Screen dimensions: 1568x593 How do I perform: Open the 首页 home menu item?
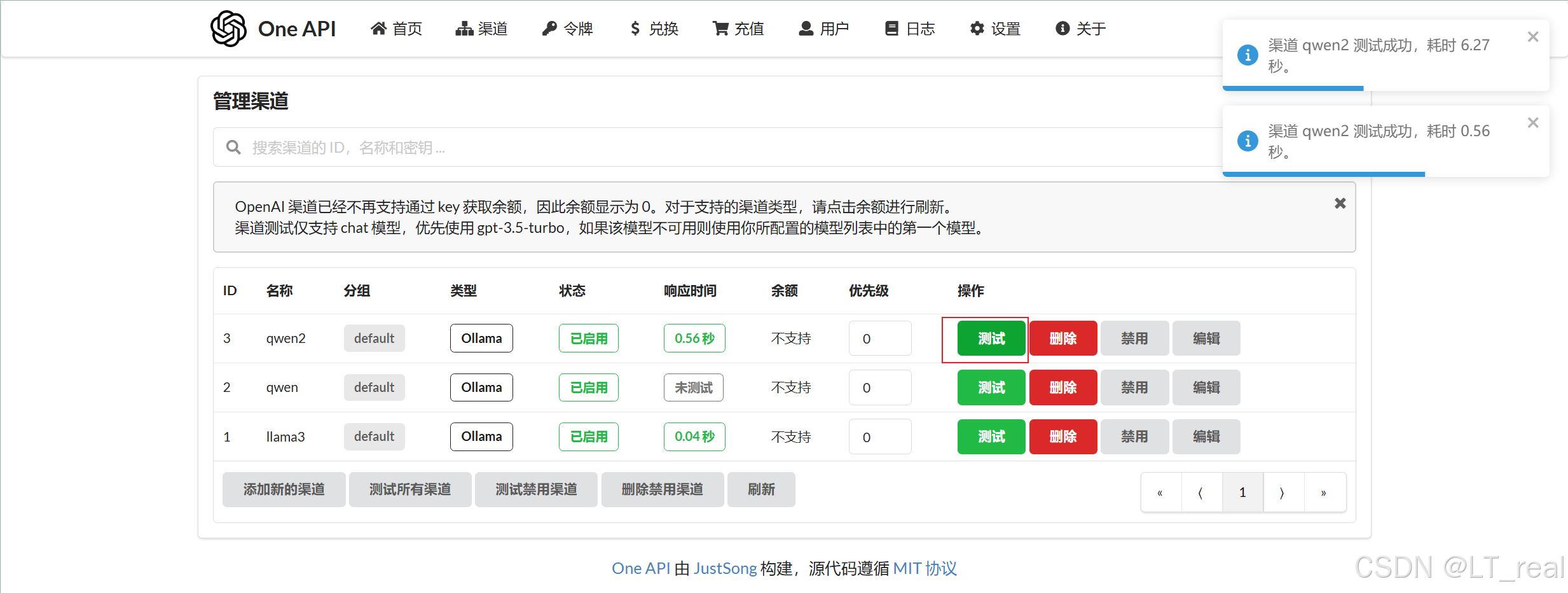click(x=397, y=29)
